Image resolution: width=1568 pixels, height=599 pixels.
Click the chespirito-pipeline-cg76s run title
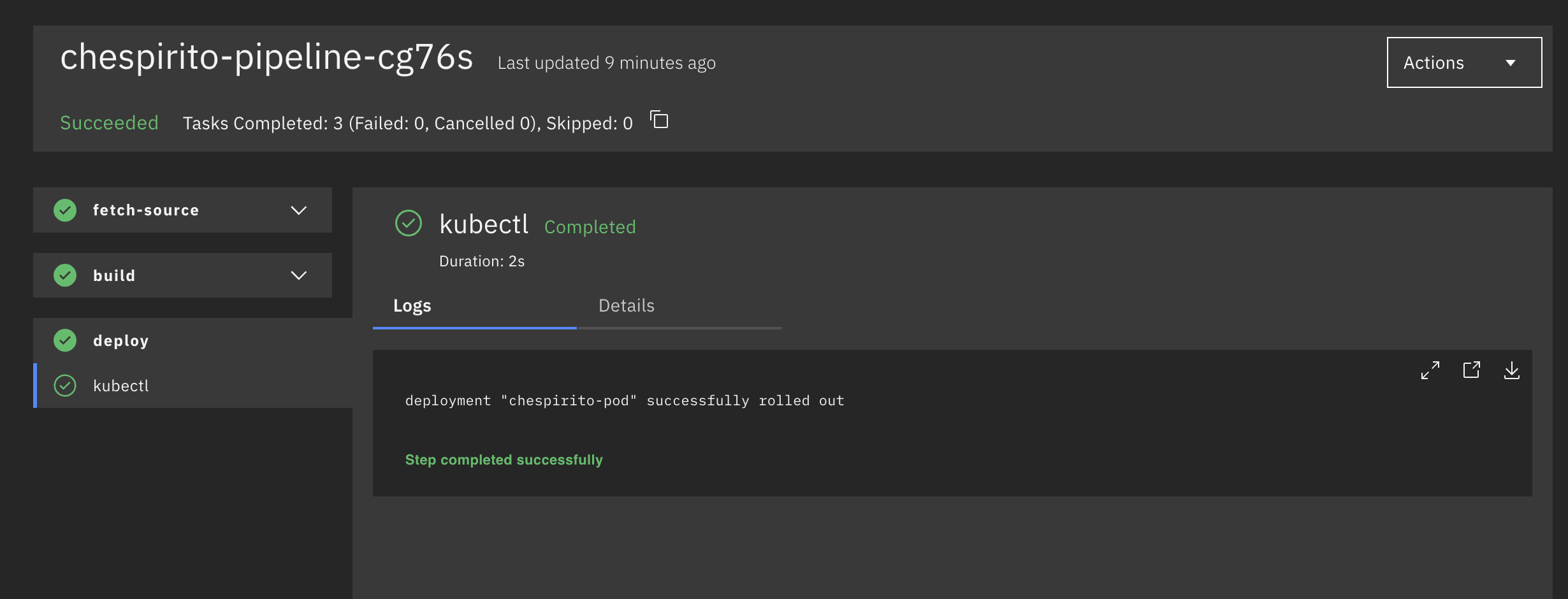pos(266,57)
